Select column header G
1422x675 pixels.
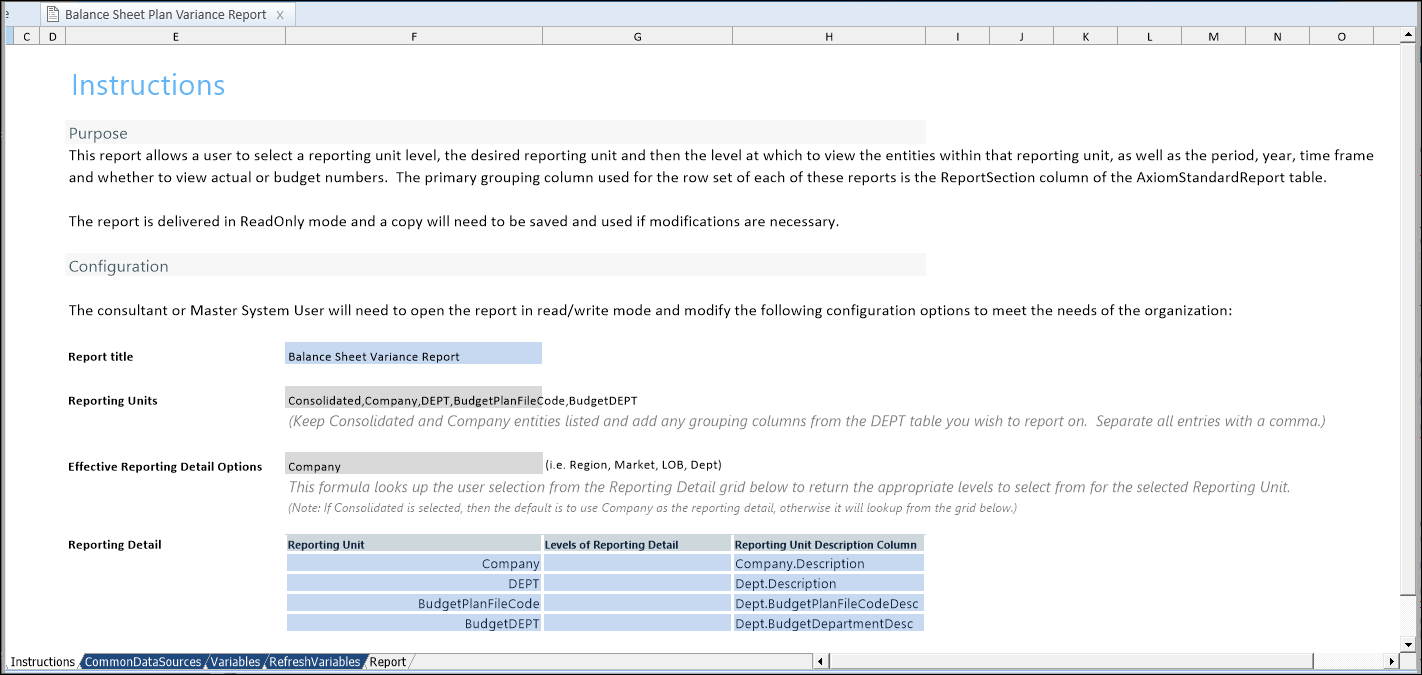click(637, 36)
